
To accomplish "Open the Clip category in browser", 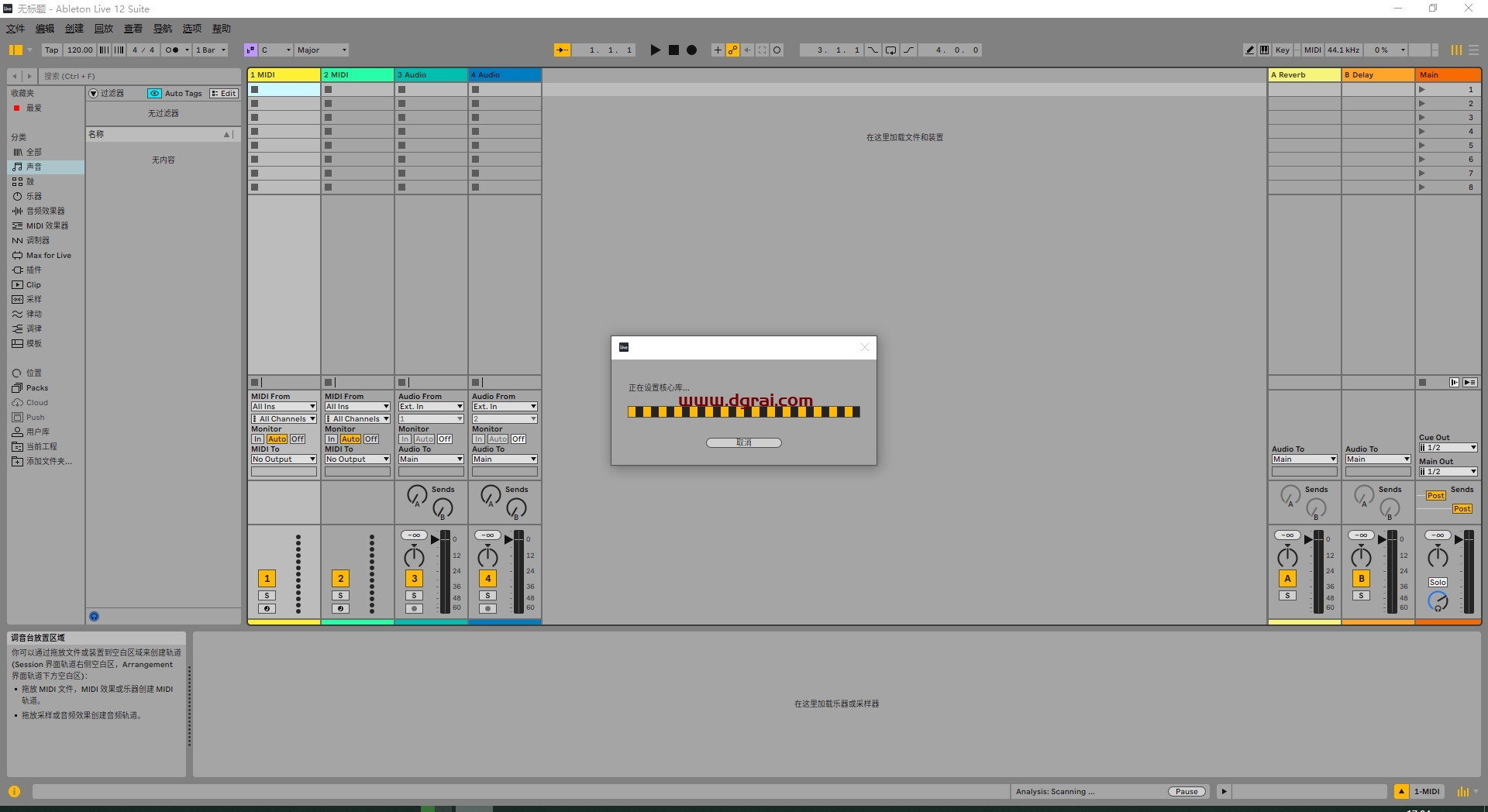I will click(x=46, y=284).
